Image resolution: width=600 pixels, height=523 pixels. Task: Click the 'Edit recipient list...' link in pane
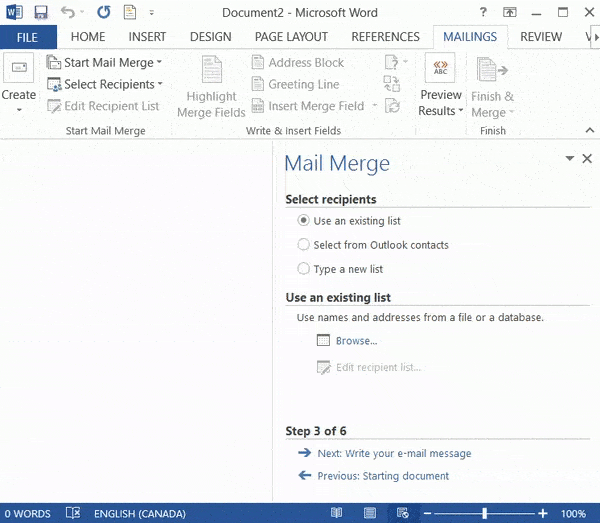tap(378, 367)
